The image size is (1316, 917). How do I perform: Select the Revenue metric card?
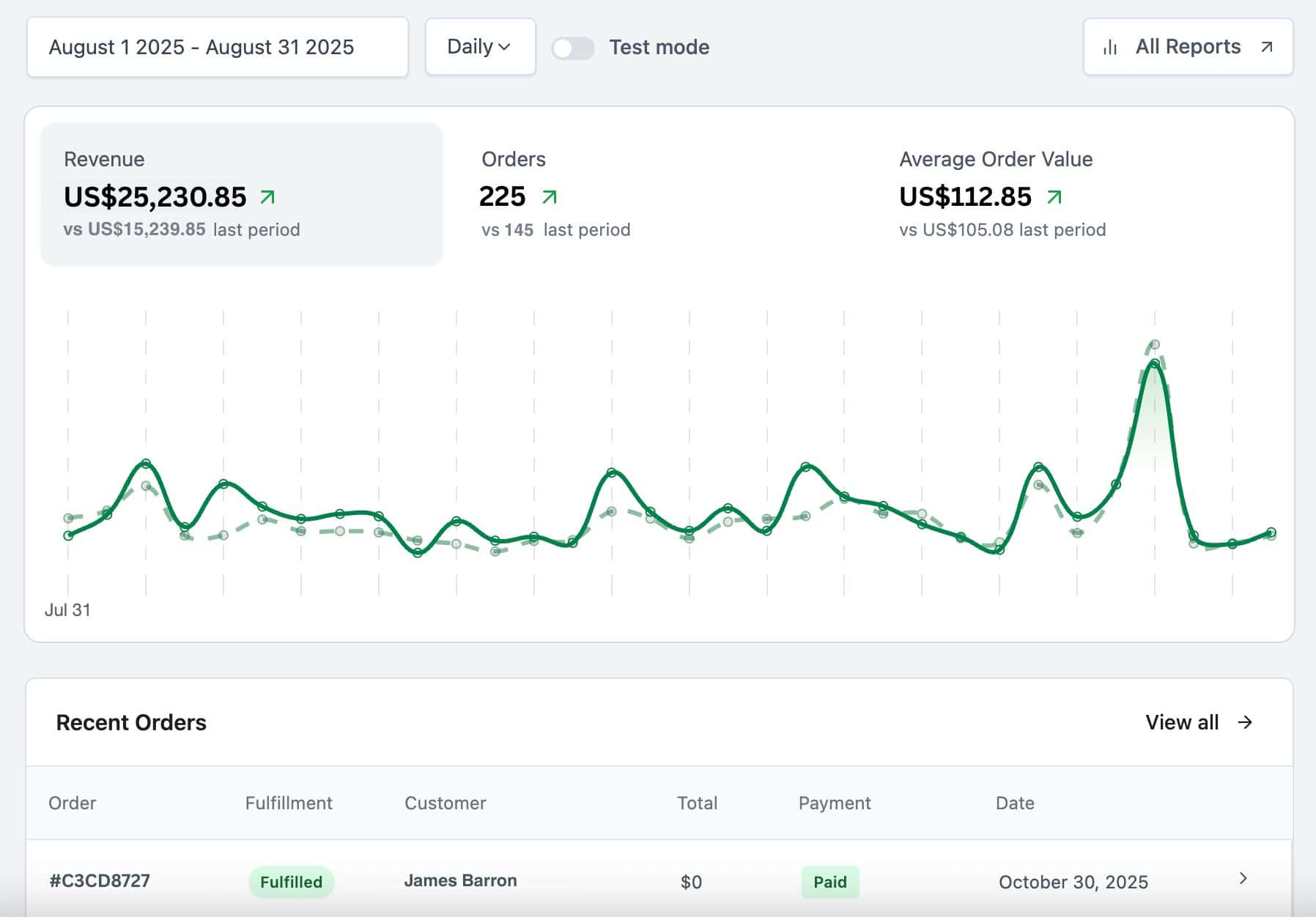(x=241, y=194)
